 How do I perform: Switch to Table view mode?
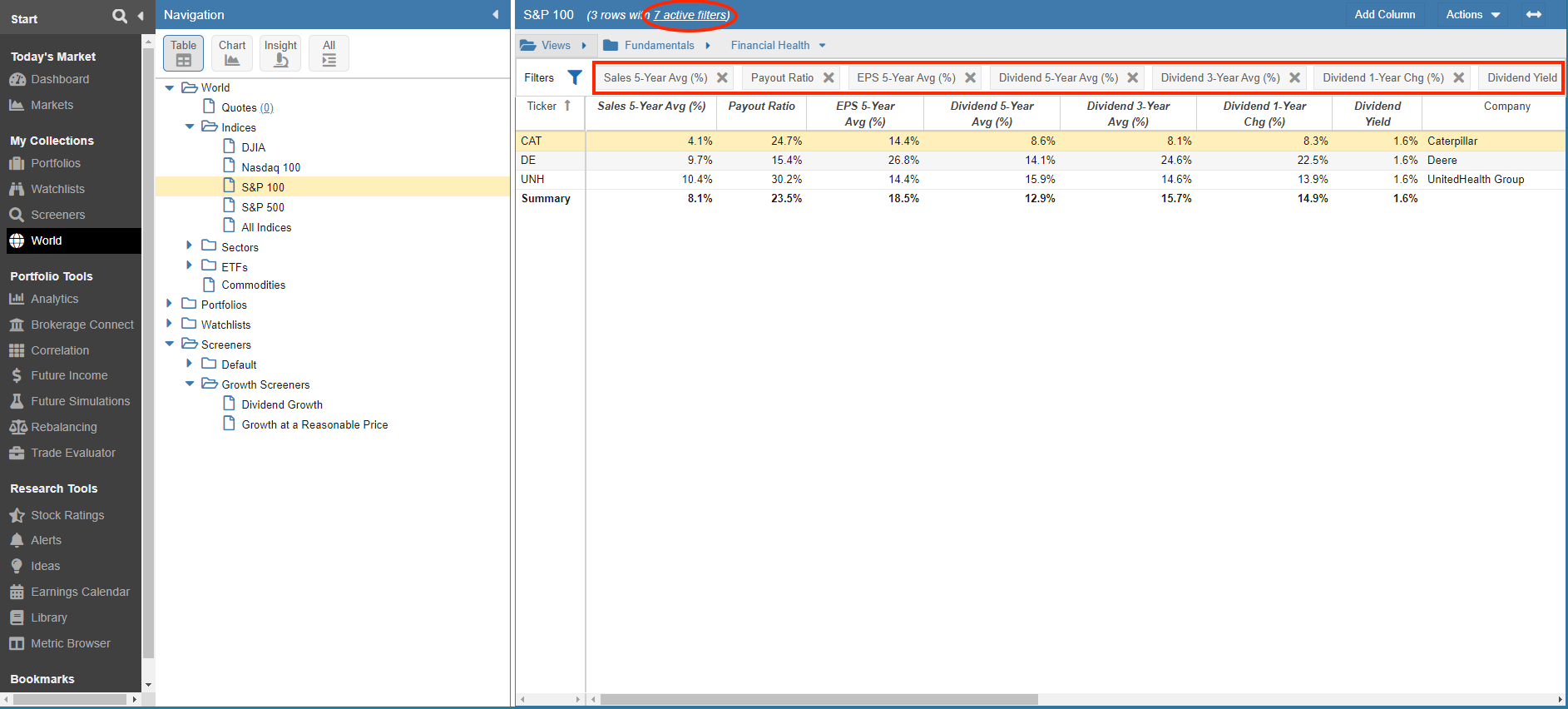coord(183,53)
